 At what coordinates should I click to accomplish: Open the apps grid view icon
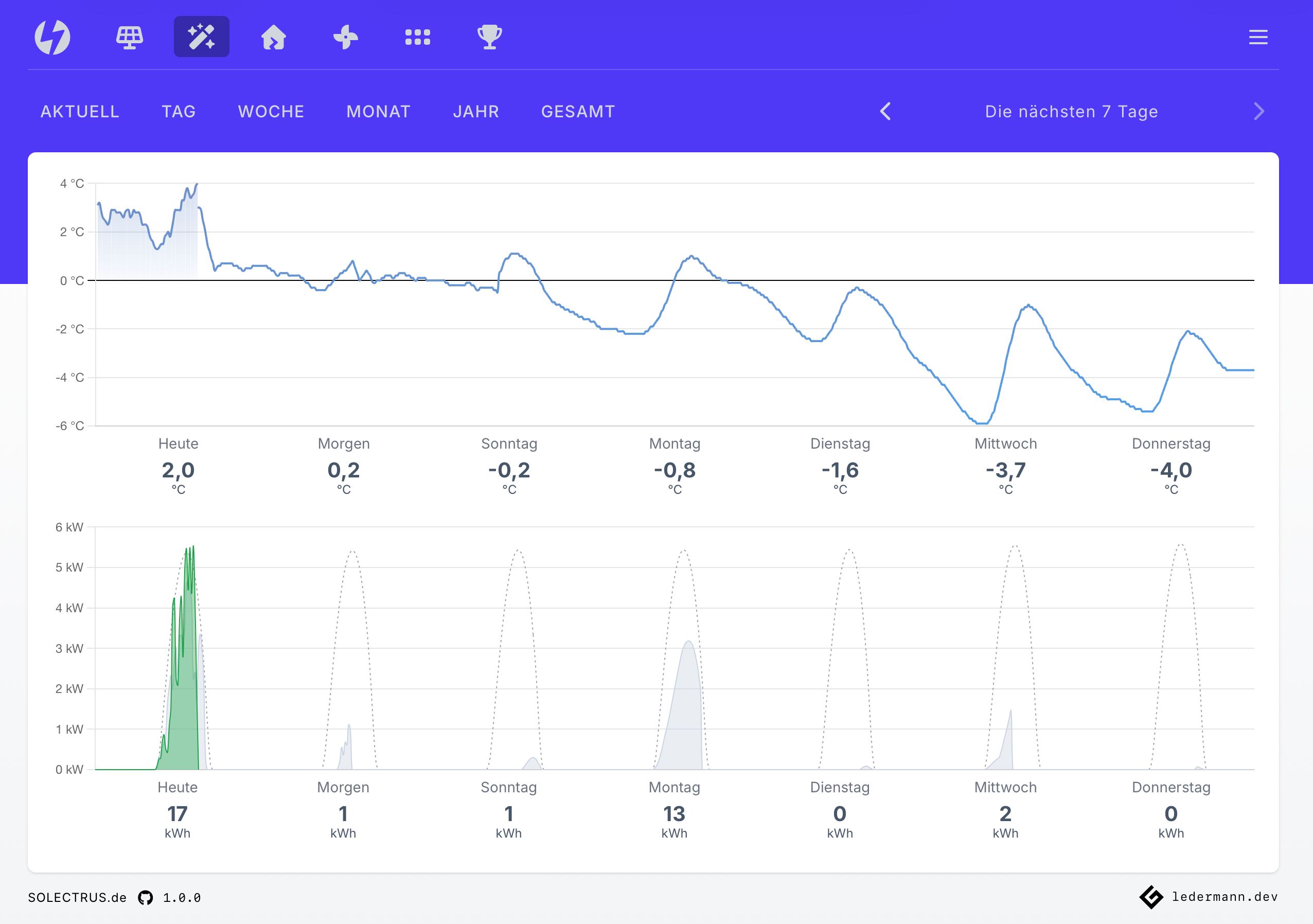417,37
